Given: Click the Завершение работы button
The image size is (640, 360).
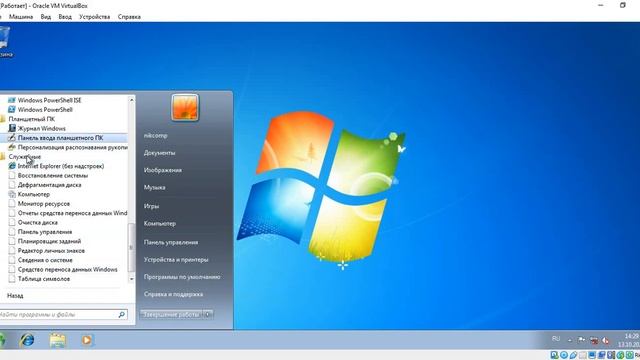Looking at the screenshot, I should (171, 314).
